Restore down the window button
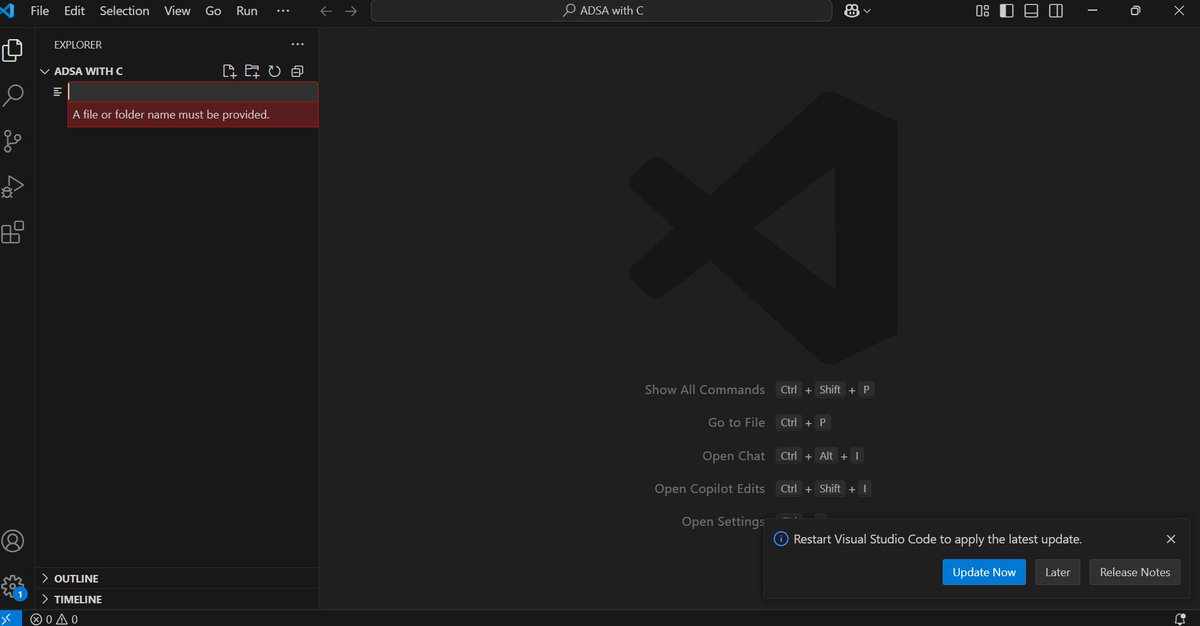Viewport: 1200px width, 626px height. click(x=1135, y=11)
